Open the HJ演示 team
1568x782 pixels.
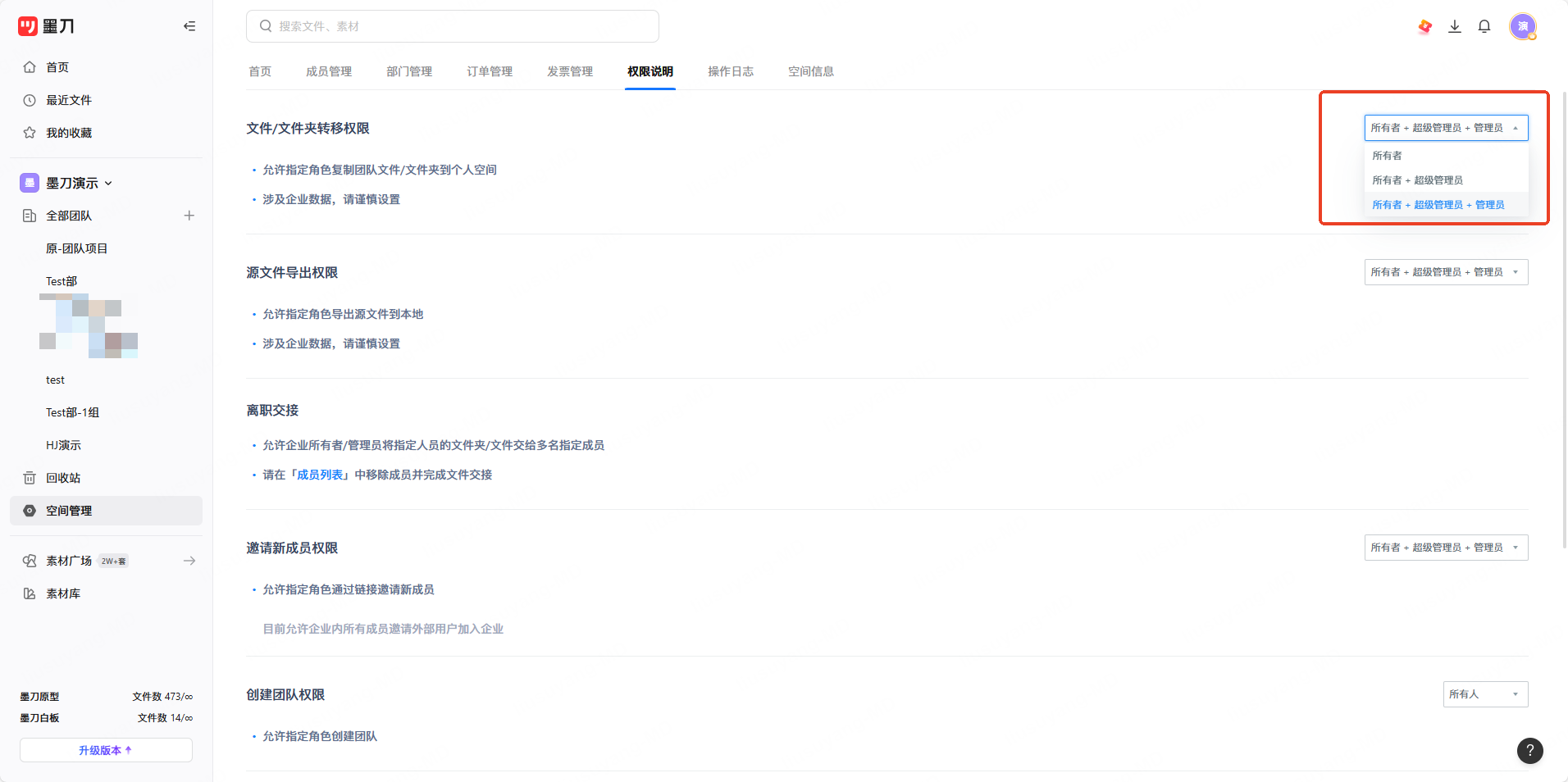click(63, 445)
